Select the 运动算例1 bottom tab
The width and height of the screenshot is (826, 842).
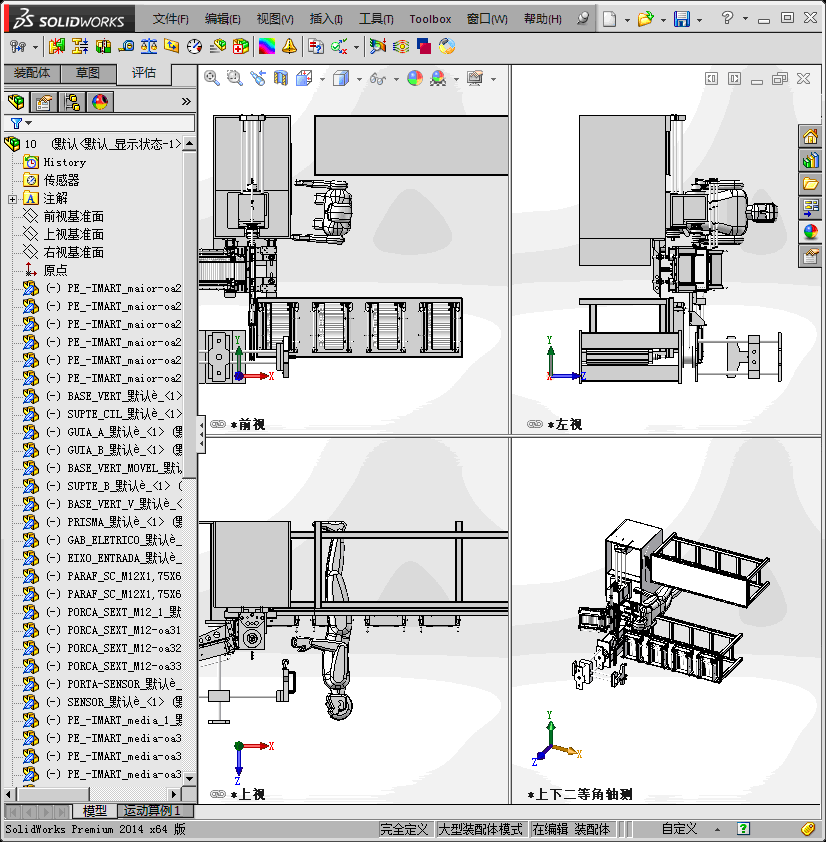point(151,811)
